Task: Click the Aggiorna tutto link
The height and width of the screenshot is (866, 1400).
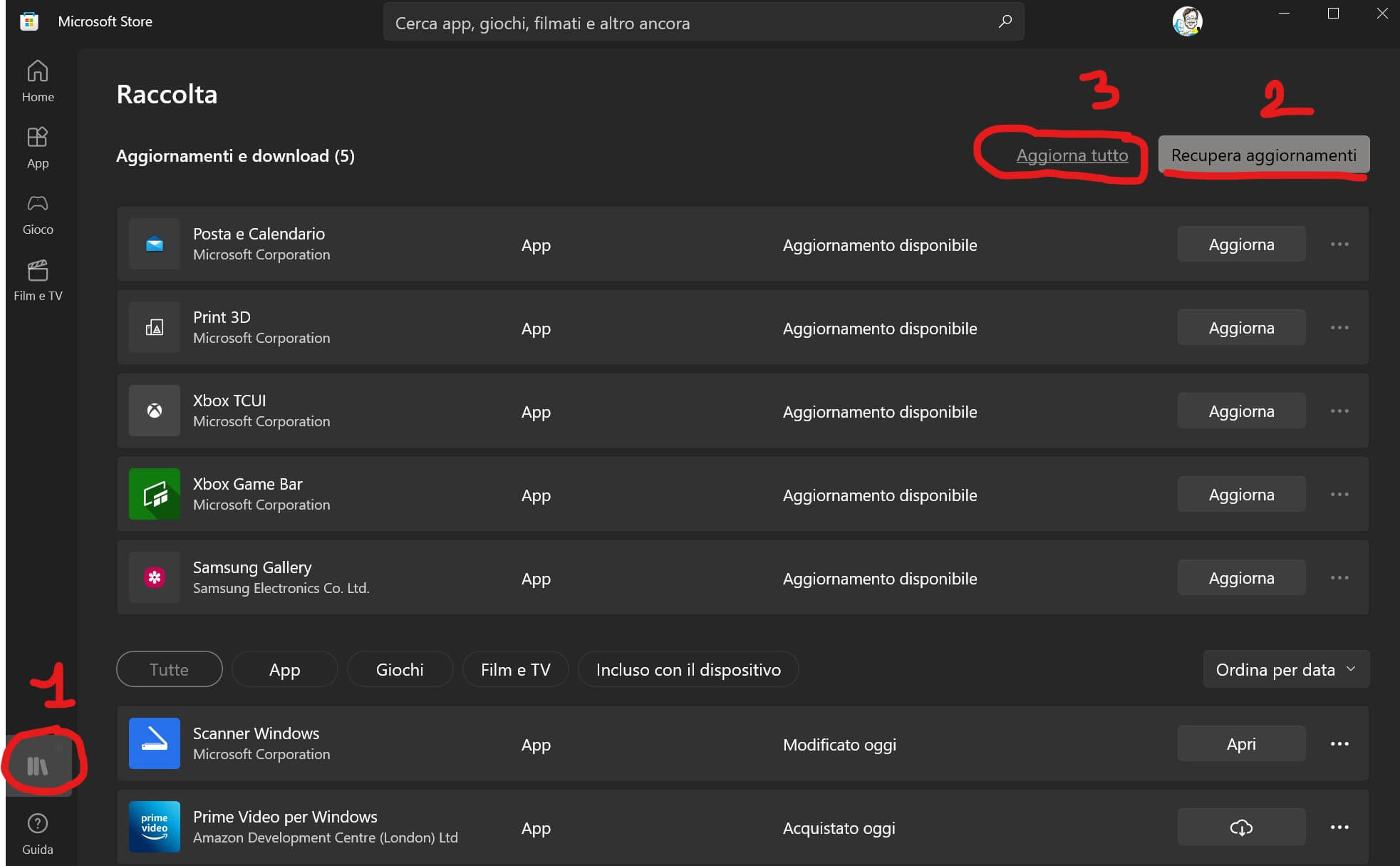Action: [x=1072, y=155]
